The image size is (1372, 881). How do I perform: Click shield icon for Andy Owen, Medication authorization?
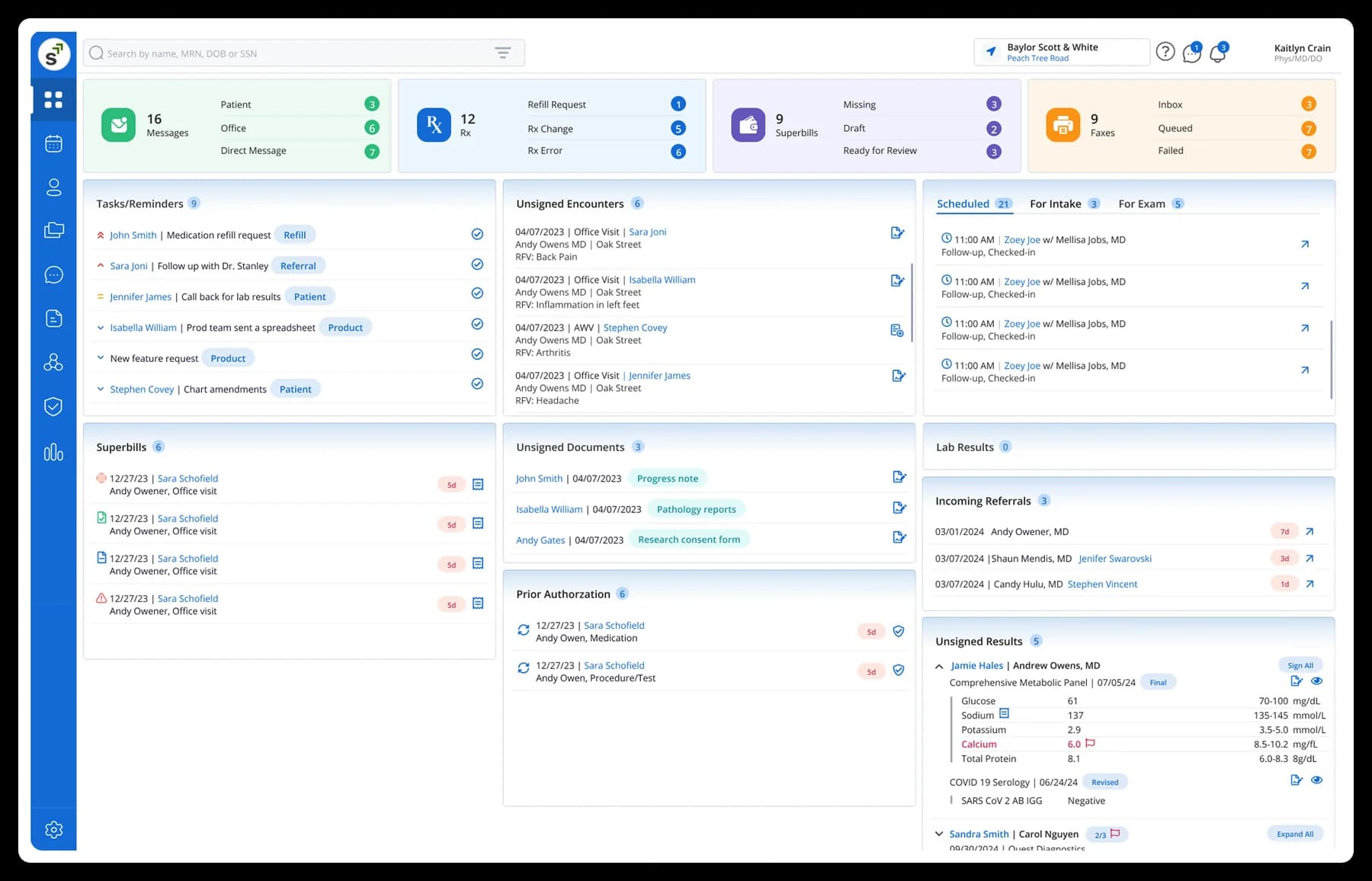point(899,631)
